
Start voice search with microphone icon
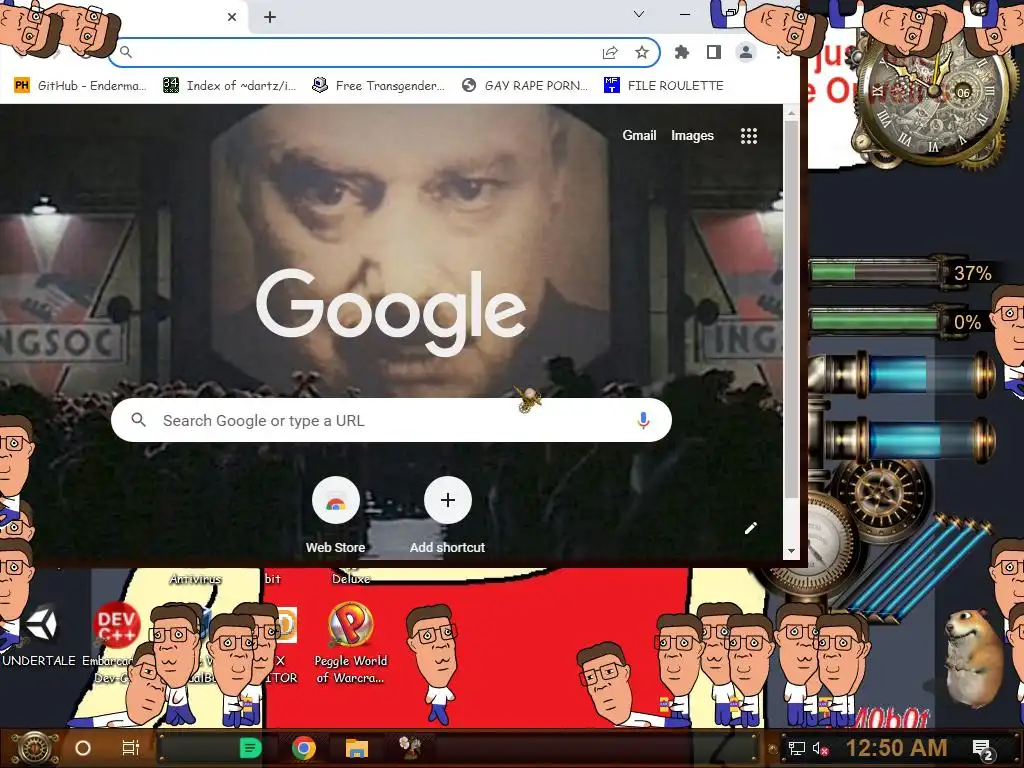643,421
